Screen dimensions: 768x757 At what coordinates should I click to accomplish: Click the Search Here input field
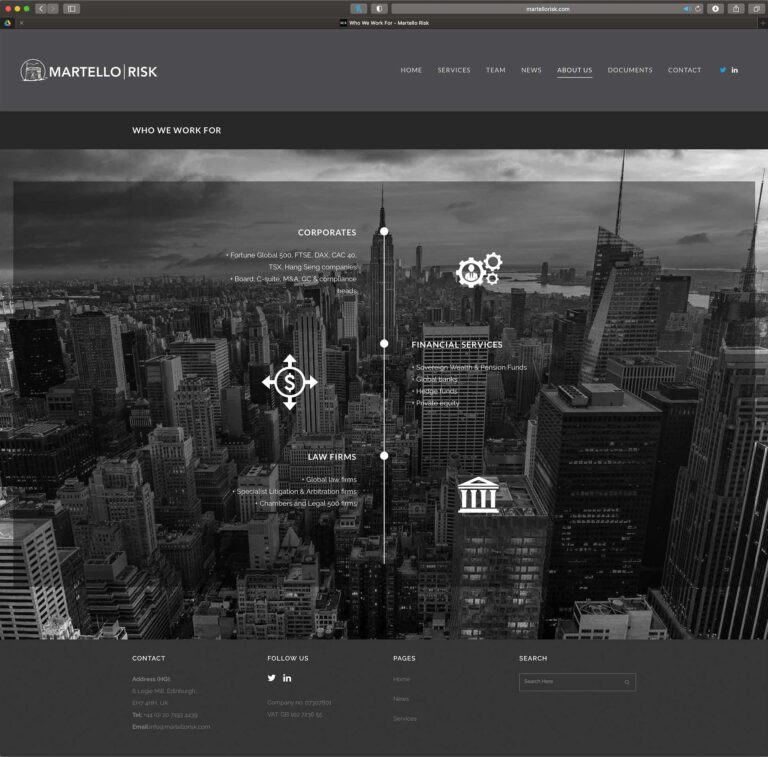pos(570,682)
